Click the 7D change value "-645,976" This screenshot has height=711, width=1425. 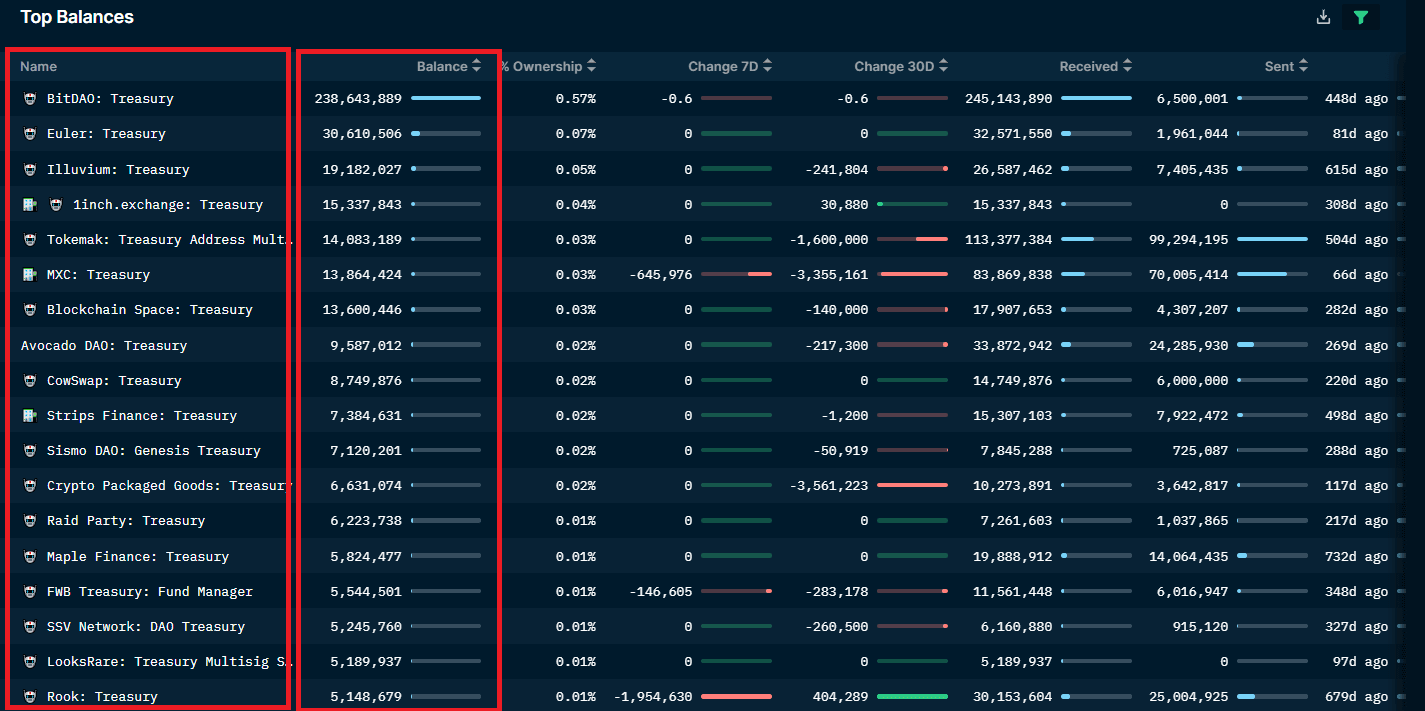pos(661,275)
